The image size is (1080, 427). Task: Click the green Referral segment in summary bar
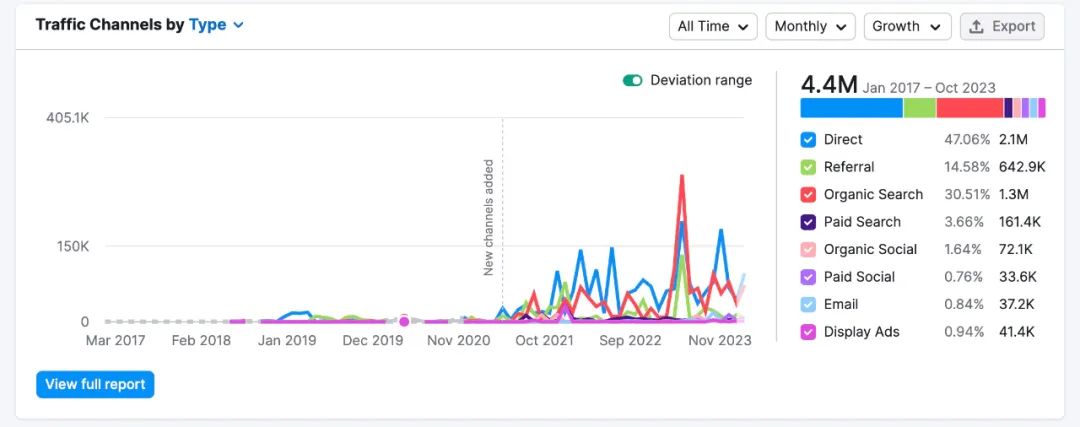[x=920, y=107]
